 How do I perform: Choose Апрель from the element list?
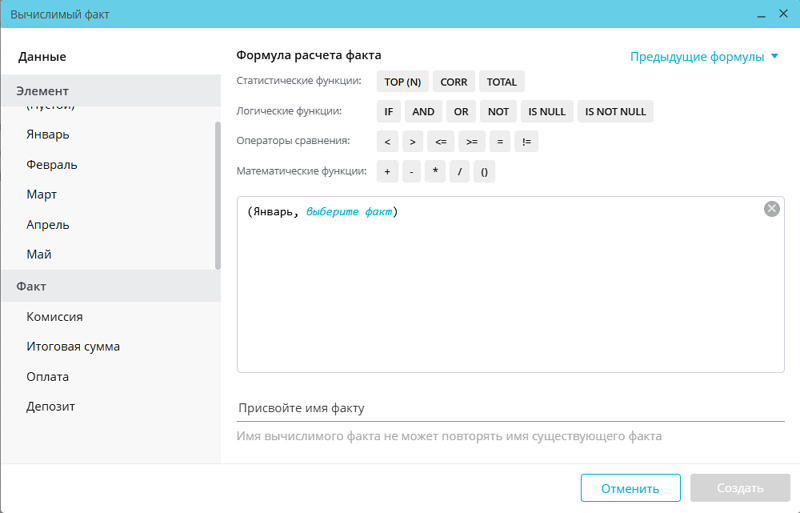point(48,224)
